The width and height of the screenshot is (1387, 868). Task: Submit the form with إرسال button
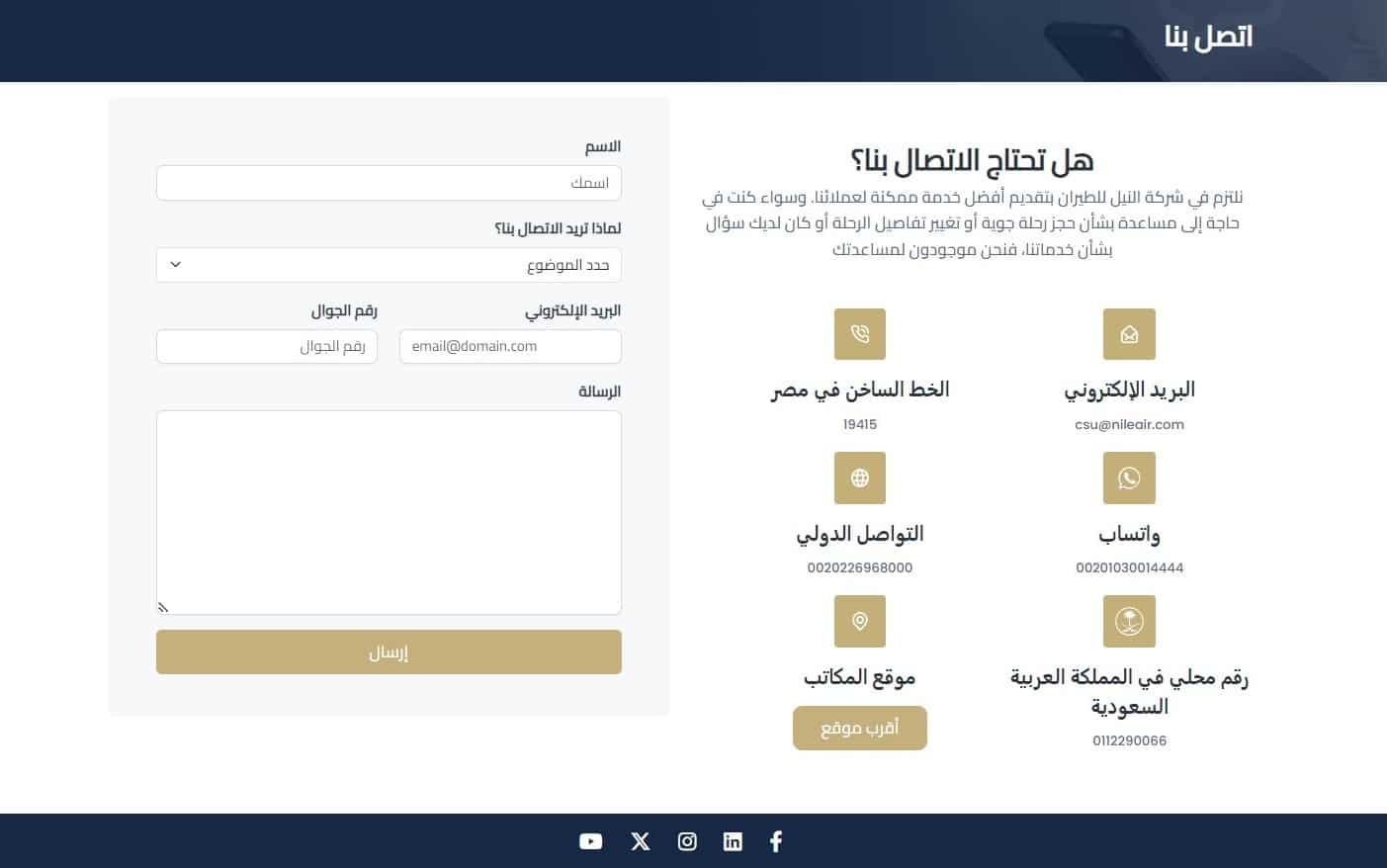[389, 652]
